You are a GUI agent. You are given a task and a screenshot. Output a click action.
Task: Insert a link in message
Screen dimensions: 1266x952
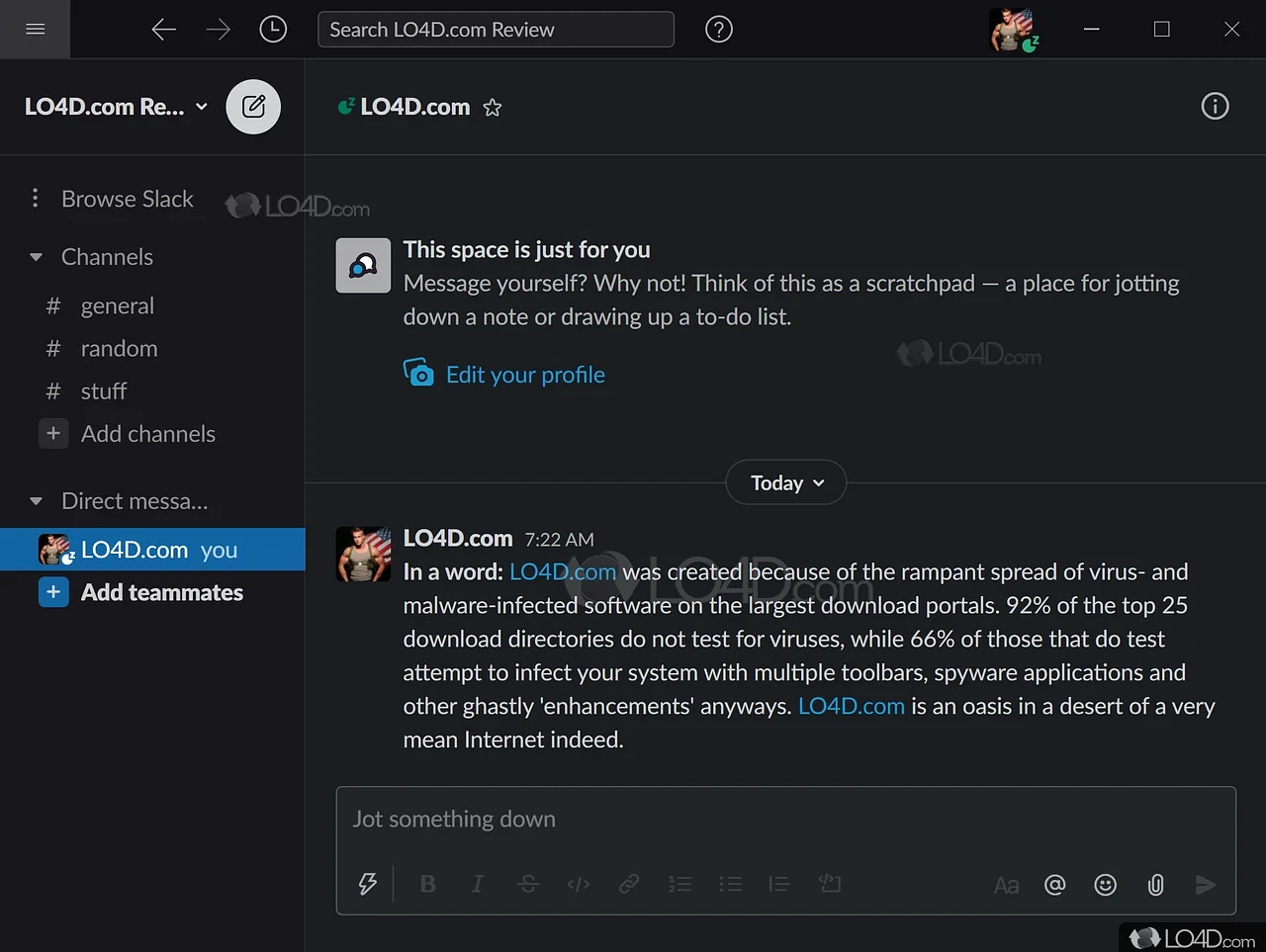(x=629, y=884)
